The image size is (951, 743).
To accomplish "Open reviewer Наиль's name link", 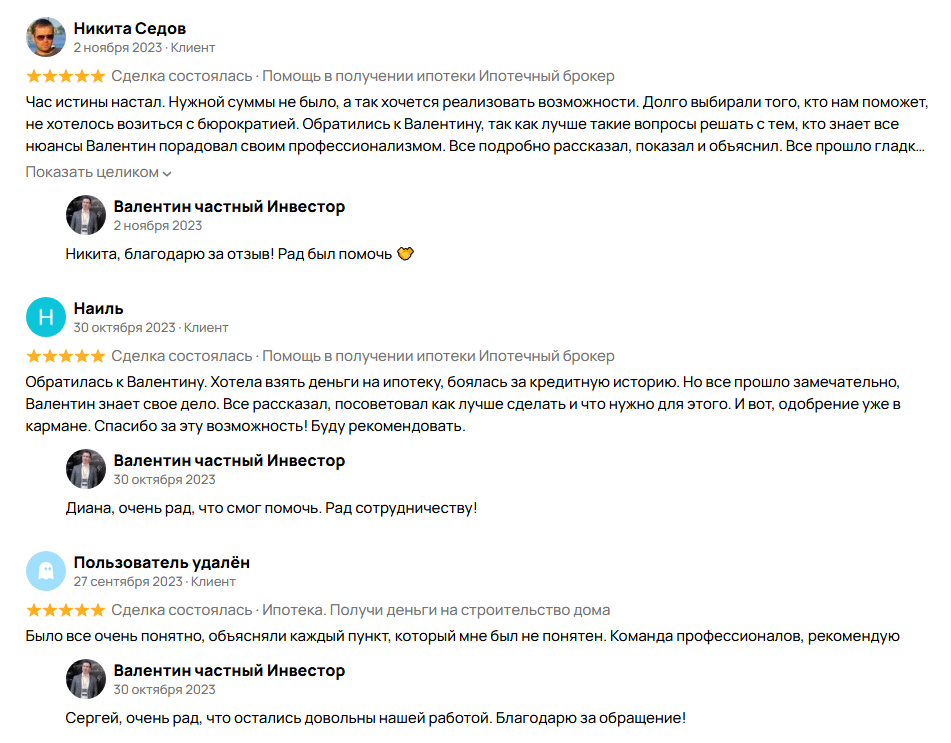I will [x=98, y=308].
